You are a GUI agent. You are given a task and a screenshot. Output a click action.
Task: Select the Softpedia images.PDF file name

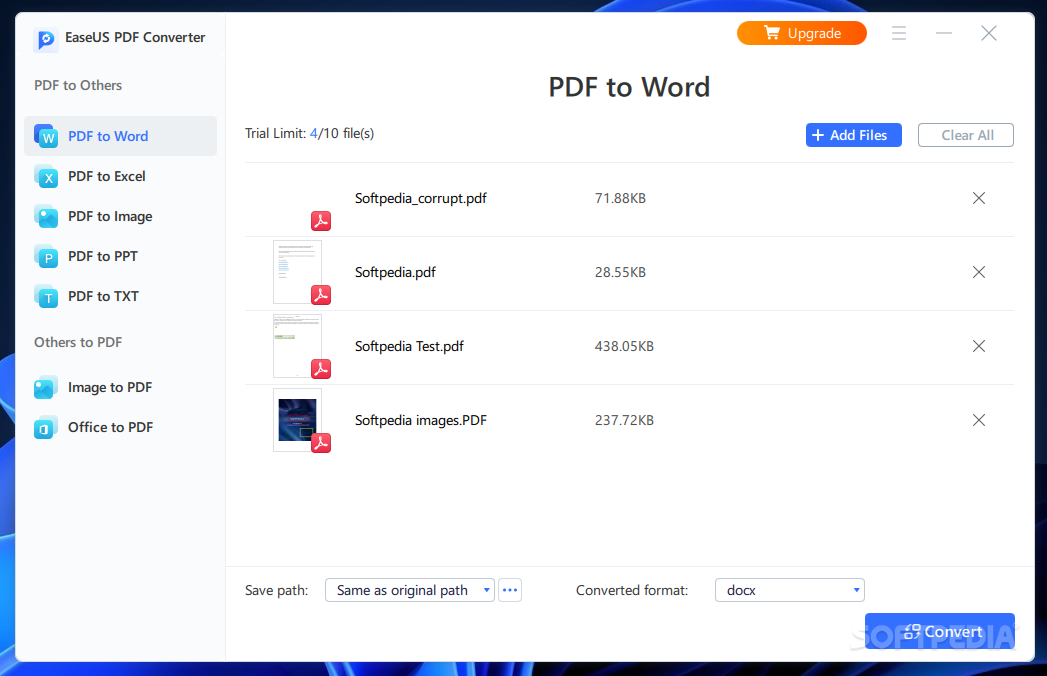click(x=421, y=420)
